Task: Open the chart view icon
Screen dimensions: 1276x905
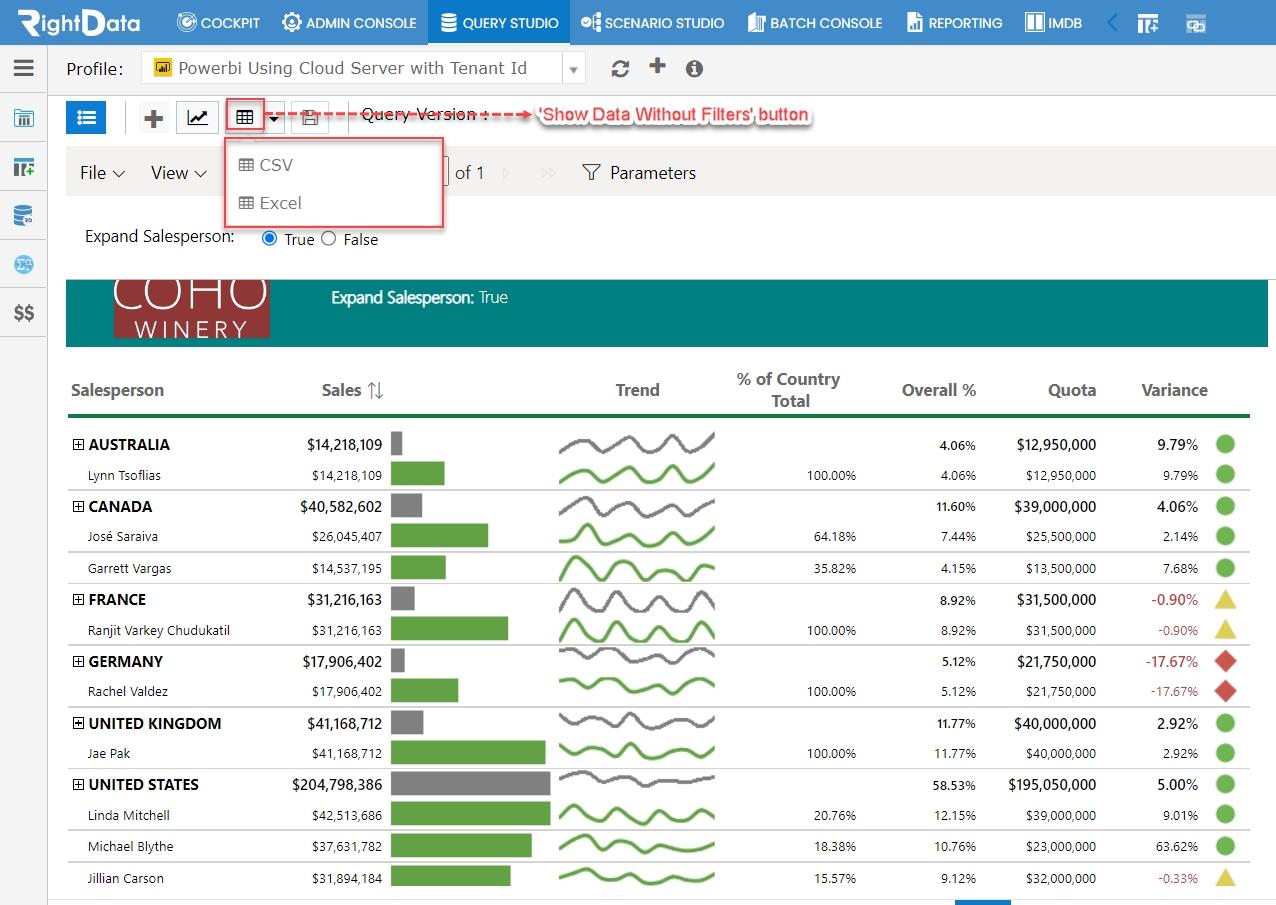Action: [x=198, y=117]
